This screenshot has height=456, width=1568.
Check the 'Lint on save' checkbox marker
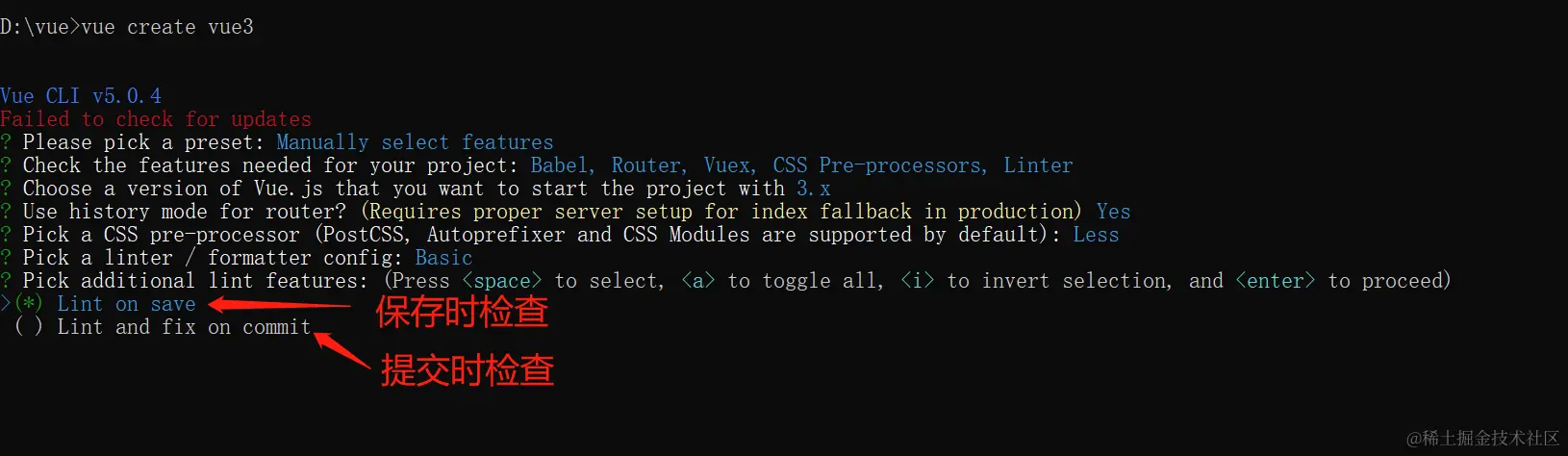[x=29, y=304]
